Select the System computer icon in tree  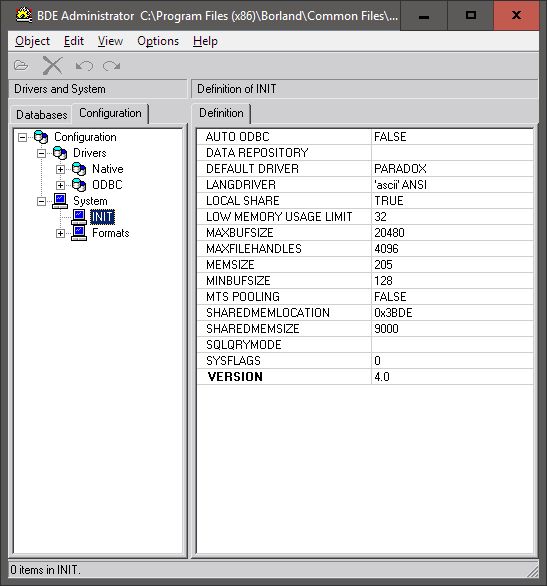click(x=60, y=201)
